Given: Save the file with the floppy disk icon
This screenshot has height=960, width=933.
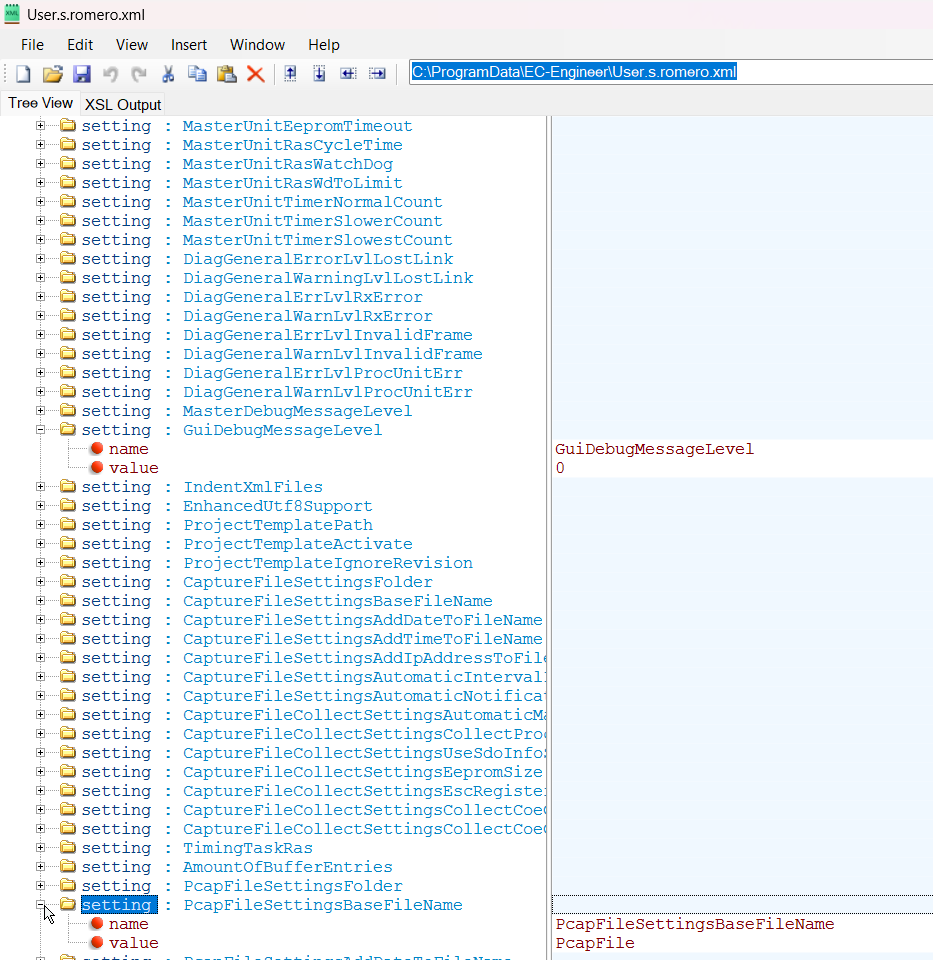Looking at the screenshot, I should point(82,74).
